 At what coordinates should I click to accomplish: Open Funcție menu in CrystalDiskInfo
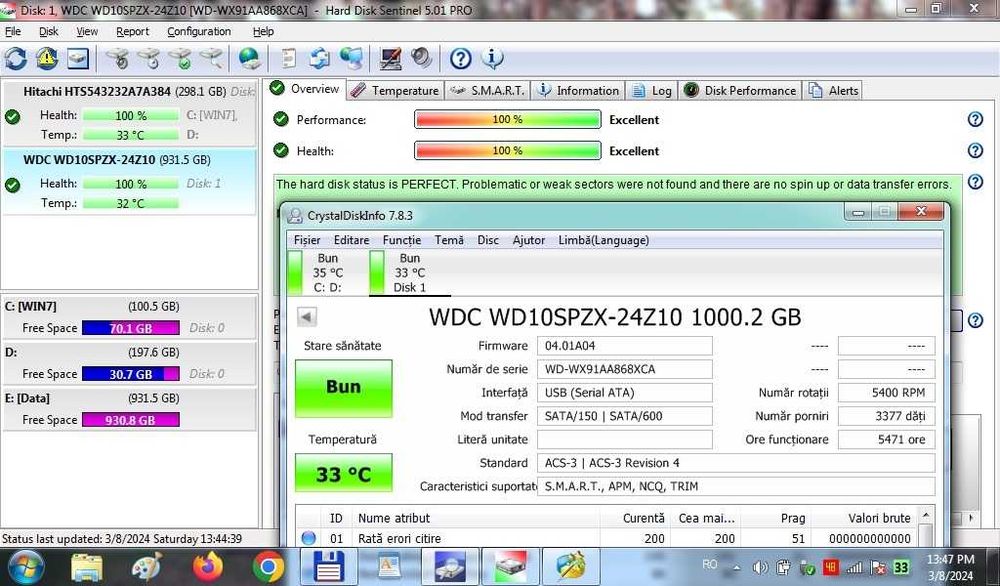[x=402, y=240]
